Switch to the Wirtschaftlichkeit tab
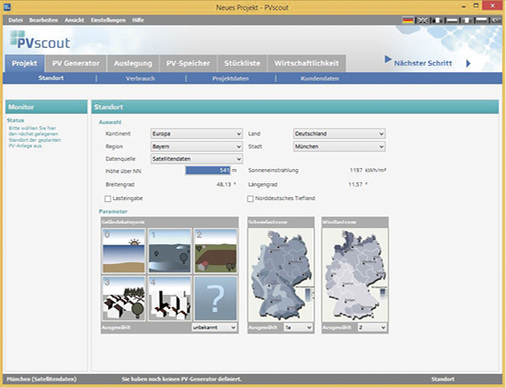 point(306,63)
